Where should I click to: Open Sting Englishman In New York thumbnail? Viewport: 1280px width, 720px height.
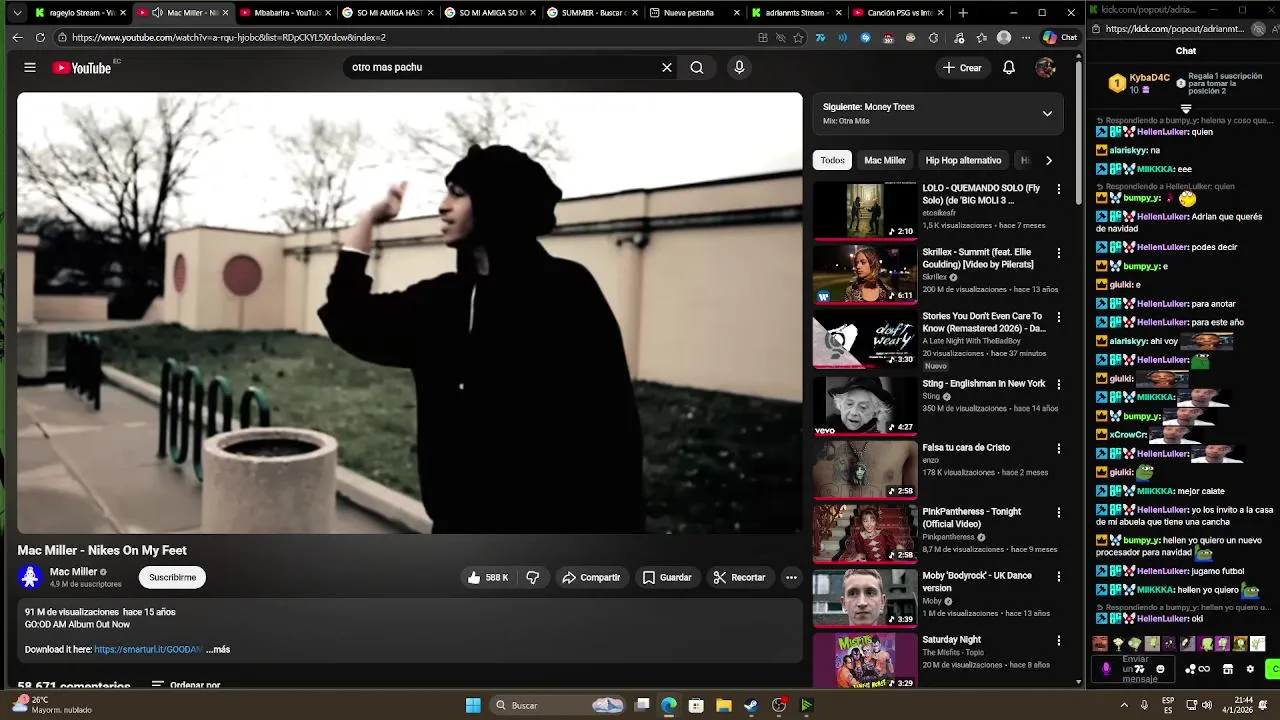click(864, 406)
